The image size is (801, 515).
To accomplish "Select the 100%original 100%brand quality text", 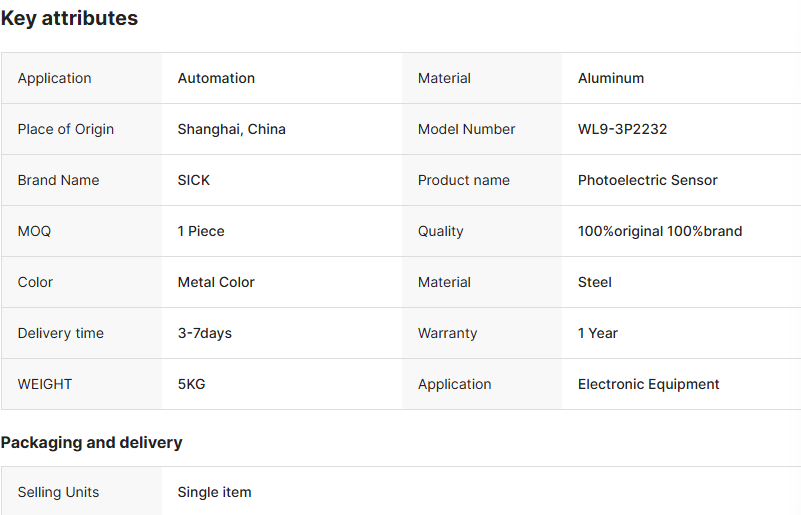I will tap(659, 231).
